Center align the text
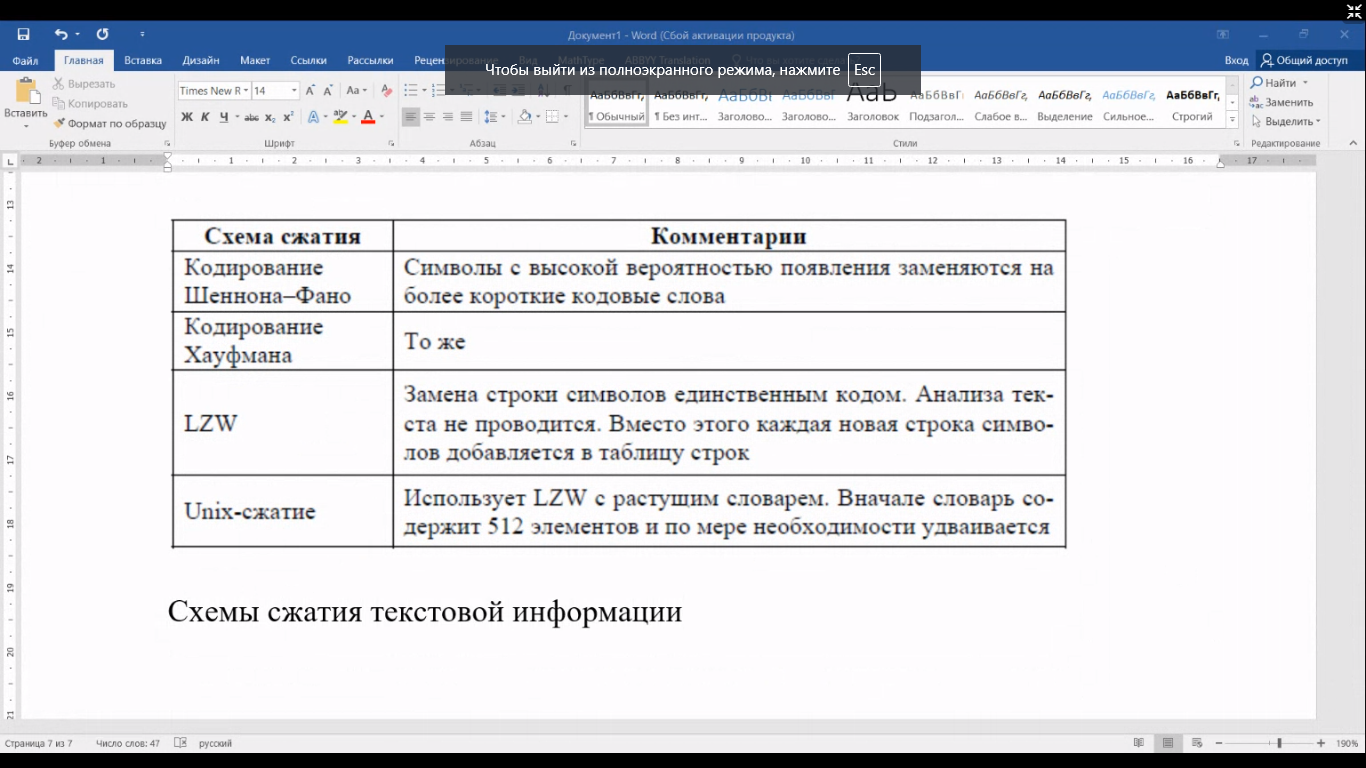The height and width of the screenshot is (768, 1366). click(429, 117)
